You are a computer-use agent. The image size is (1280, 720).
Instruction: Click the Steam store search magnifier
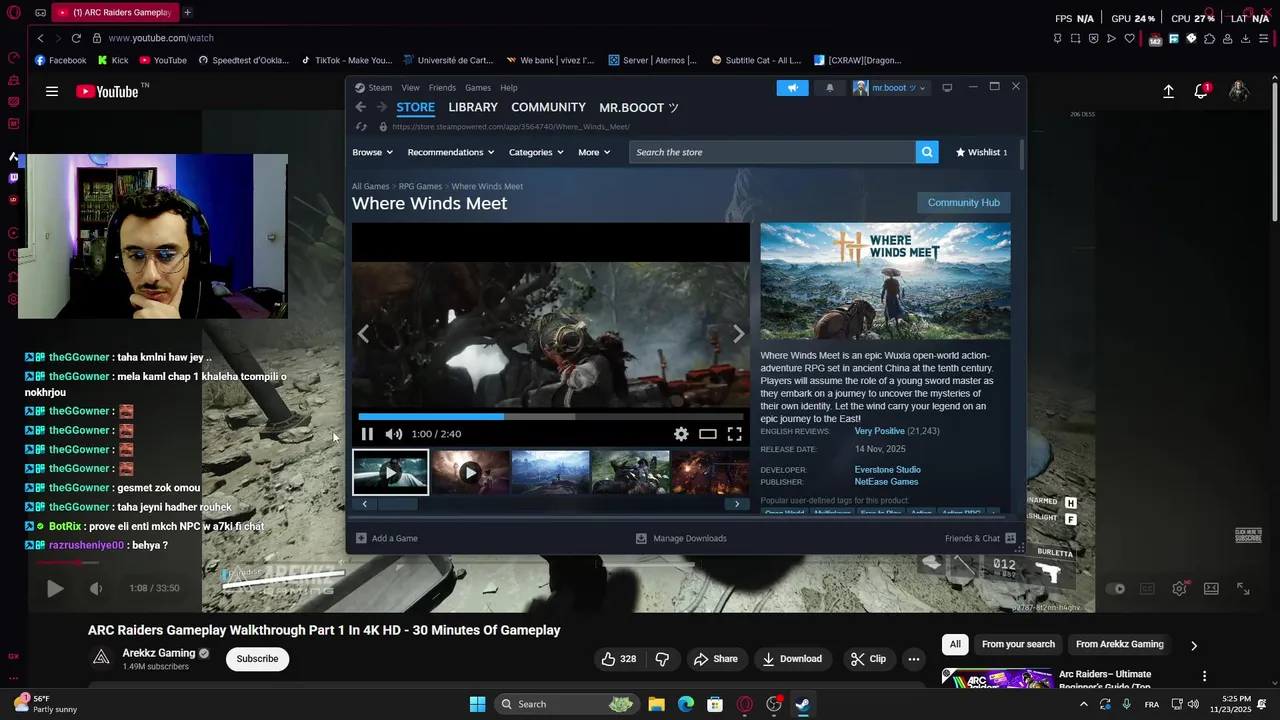928,152
